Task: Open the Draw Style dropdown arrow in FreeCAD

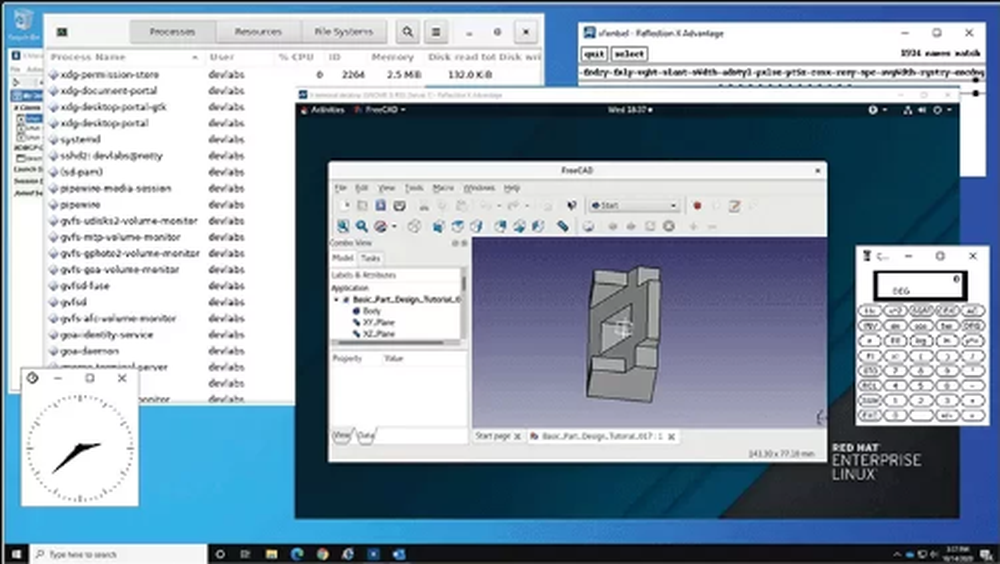Action: tap(394, 226)
